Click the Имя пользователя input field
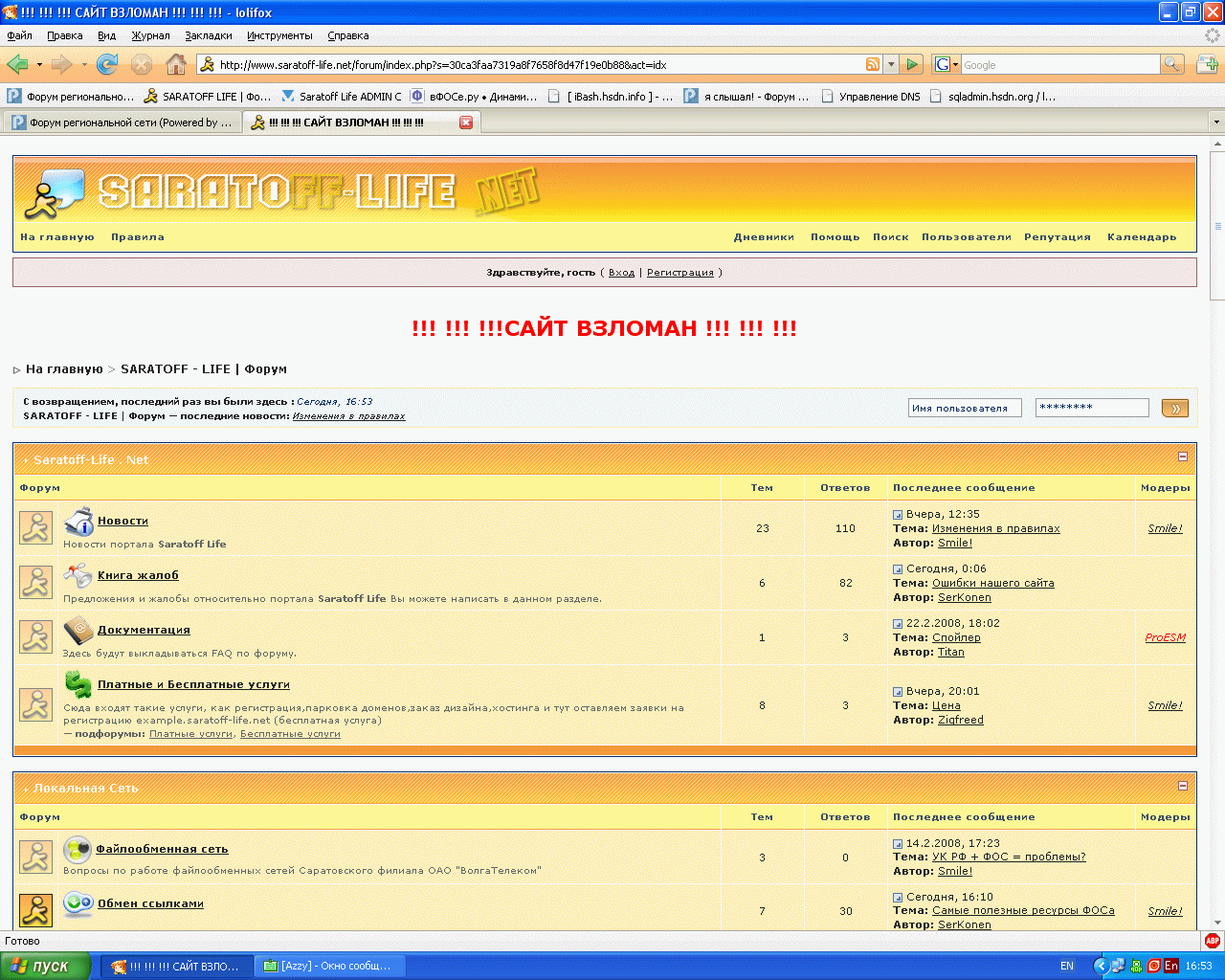 coord(965,408)
